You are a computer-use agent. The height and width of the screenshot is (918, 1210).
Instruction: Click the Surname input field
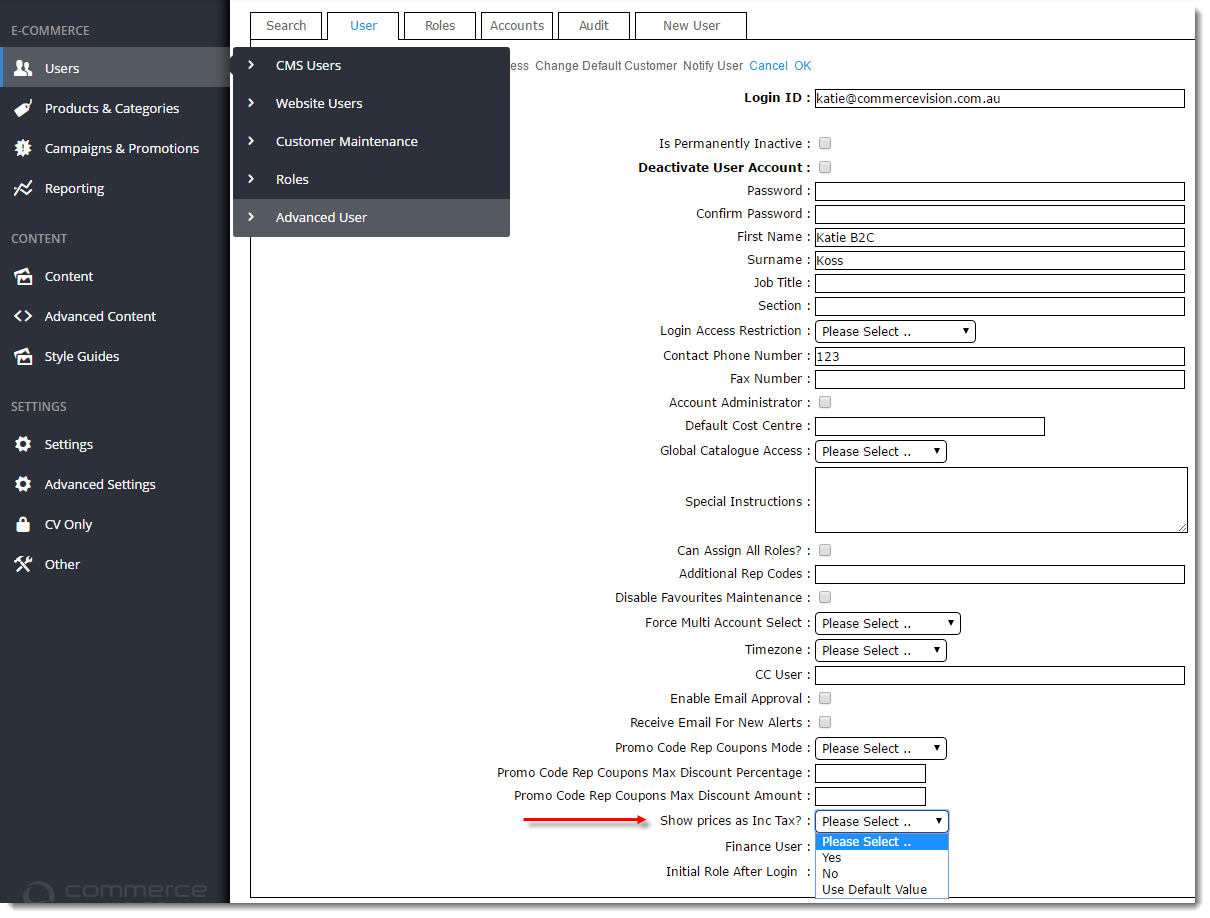[1000, 260]
